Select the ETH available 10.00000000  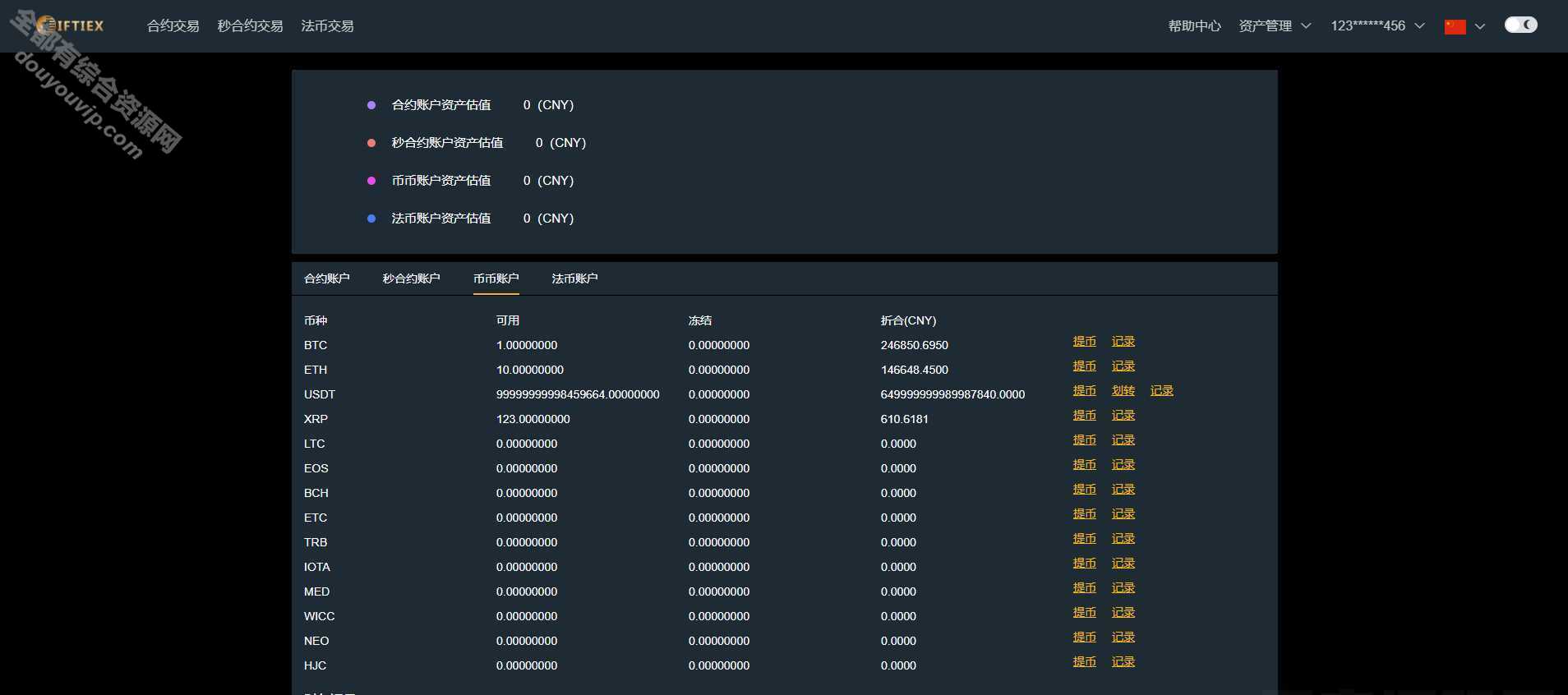tap(529, 370)
